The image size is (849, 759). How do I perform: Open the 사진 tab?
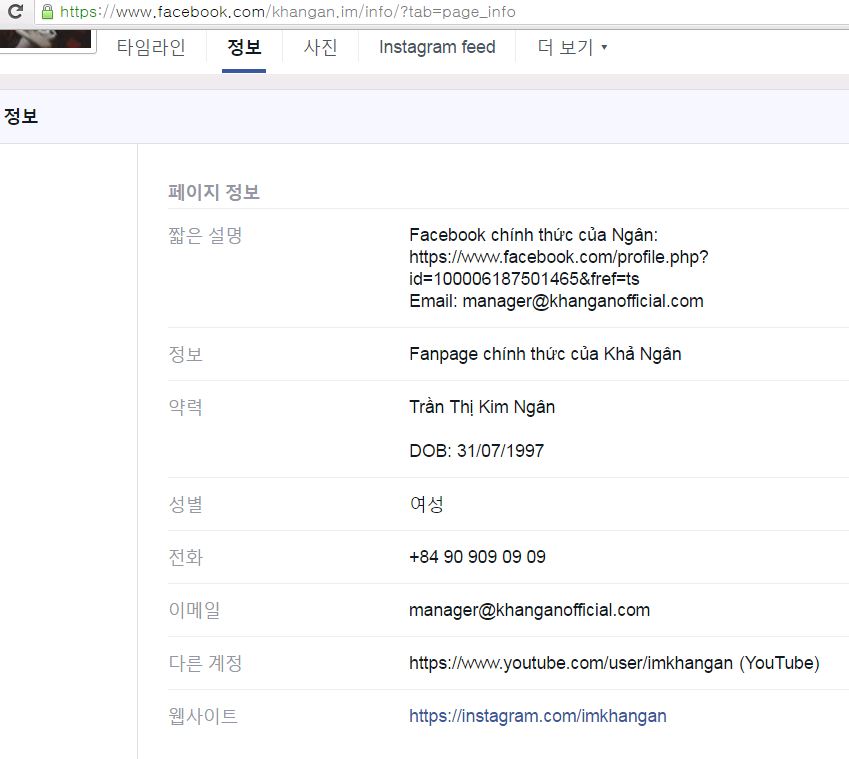click(x=320, y=48)
